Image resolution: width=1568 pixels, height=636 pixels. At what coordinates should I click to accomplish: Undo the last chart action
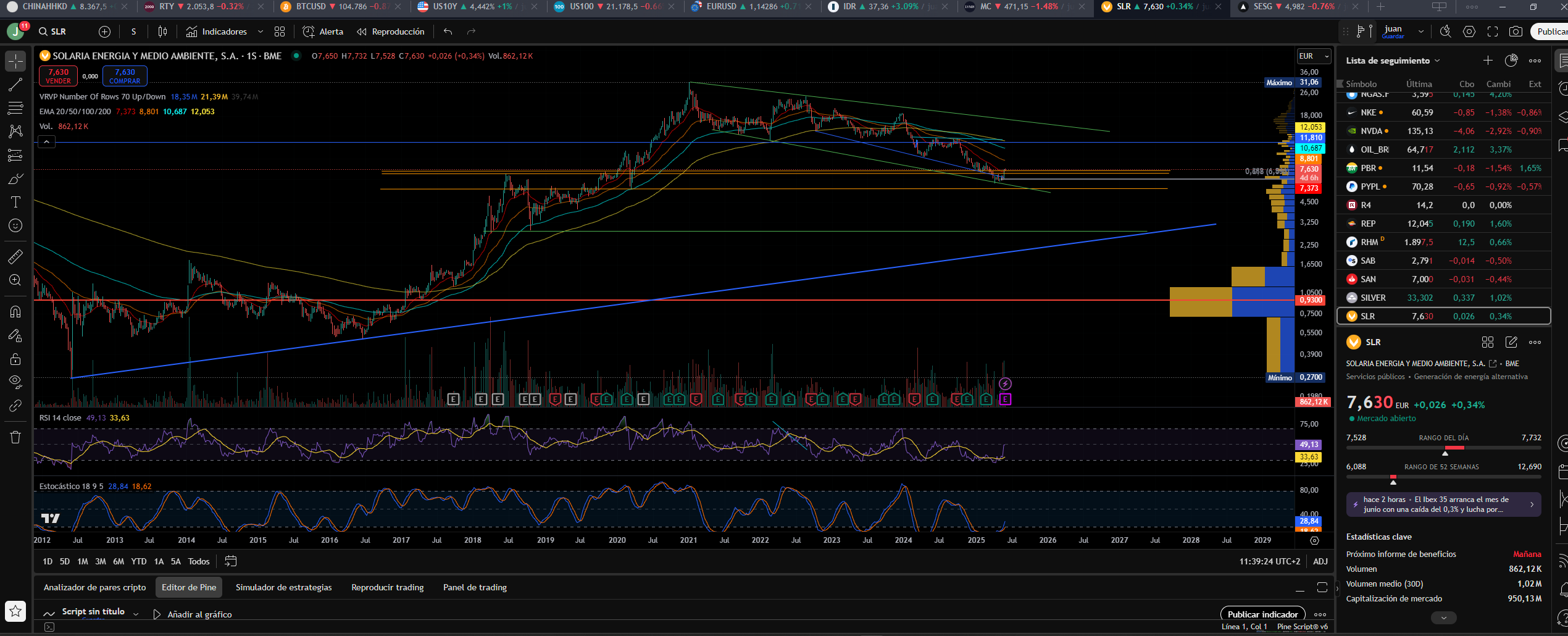[448, 31]
